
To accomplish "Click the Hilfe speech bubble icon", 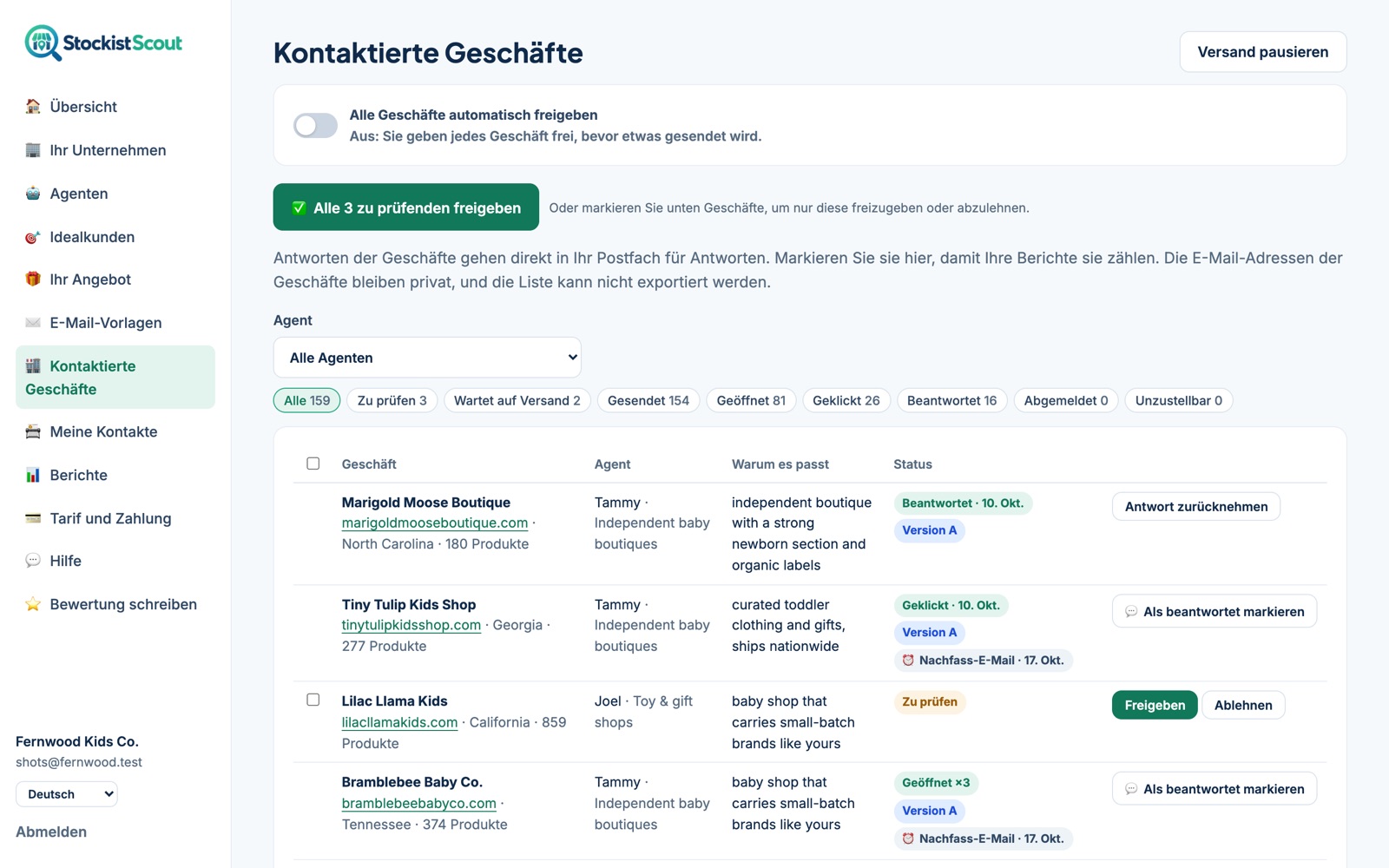I will 33,561.
